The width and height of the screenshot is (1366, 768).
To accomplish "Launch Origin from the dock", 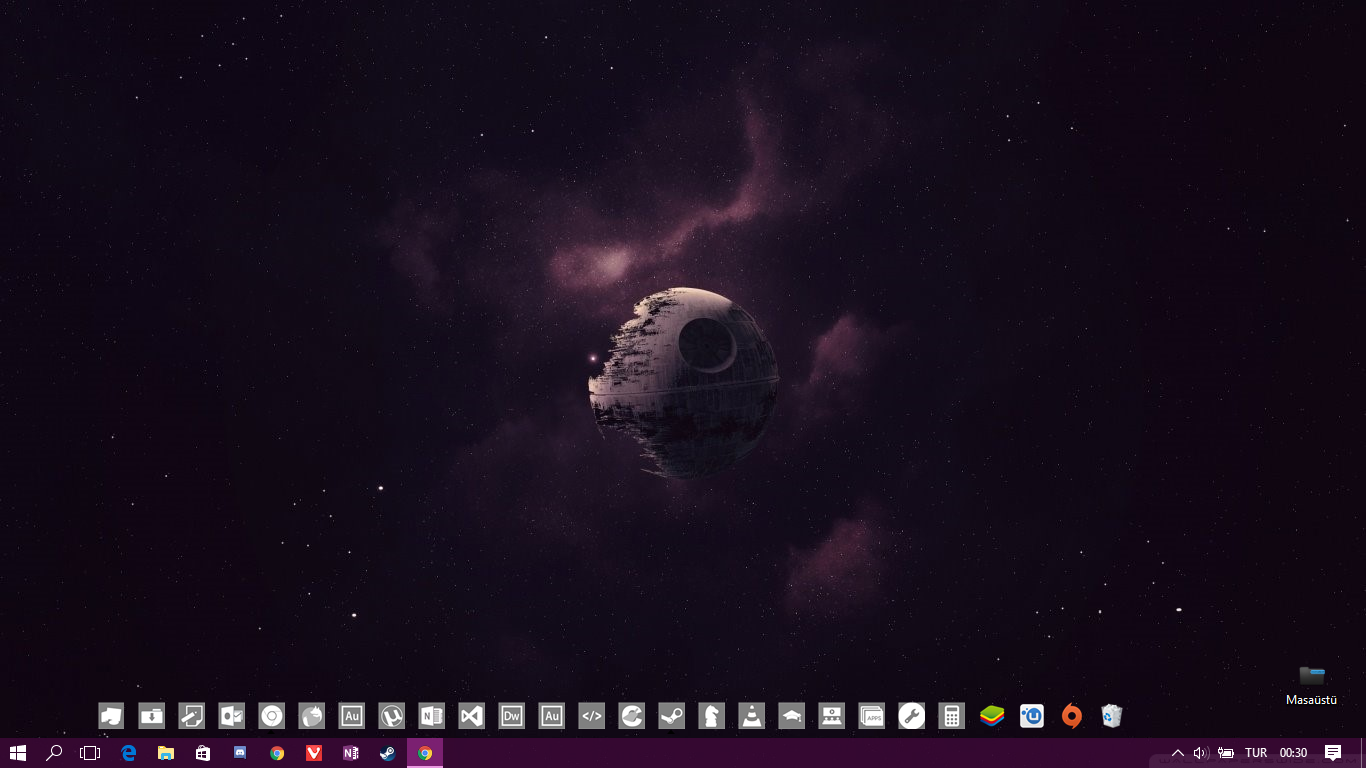I will pos(1071,715).
